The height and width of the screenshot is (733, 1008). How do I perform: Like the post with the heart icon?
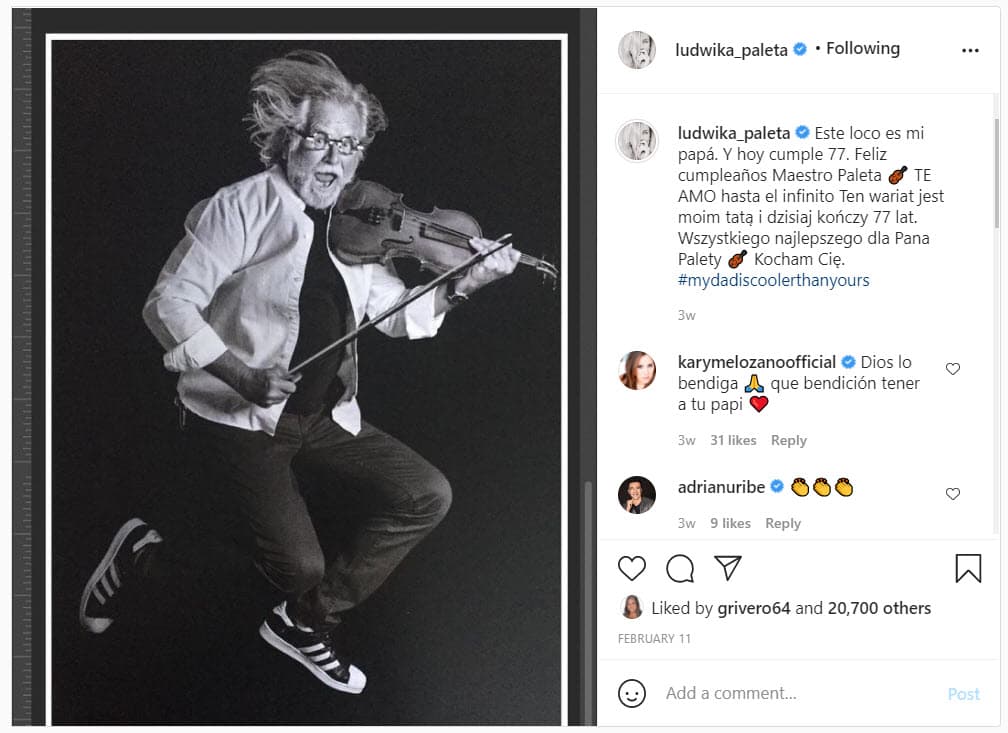(632, 569)
